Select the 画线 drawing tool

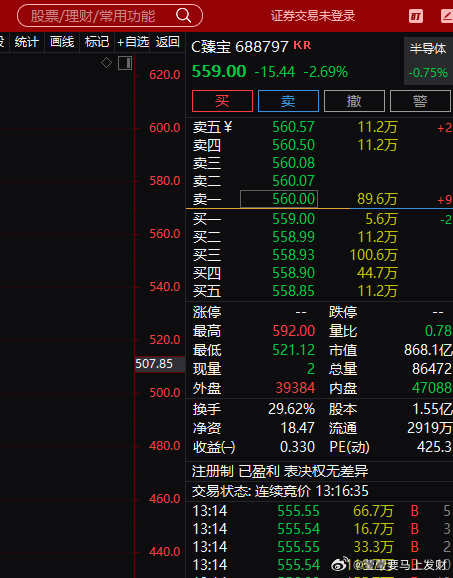pos(62,42)
